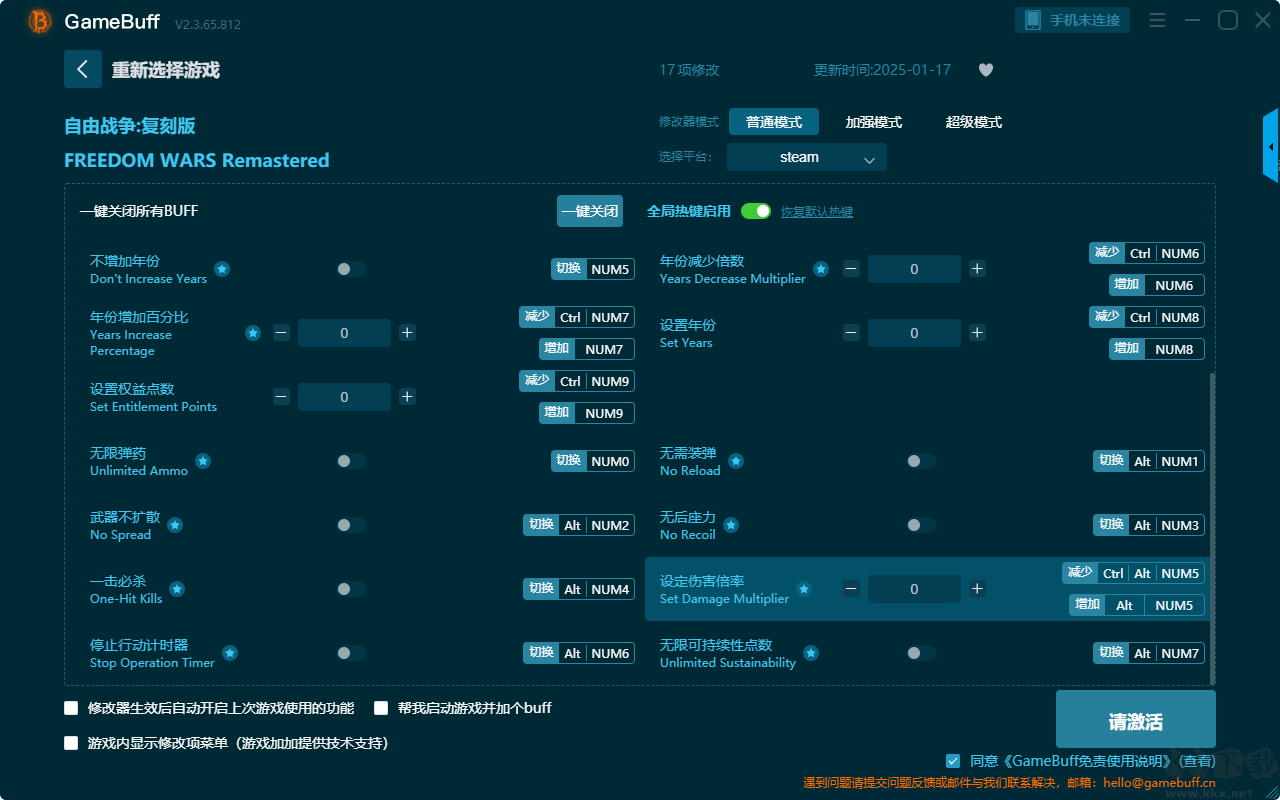This screenshot has height=800, width=1280.
Task: Click star icon beside Unlimited Ammo
Action: pyautogui.click(x=203, y=461)
